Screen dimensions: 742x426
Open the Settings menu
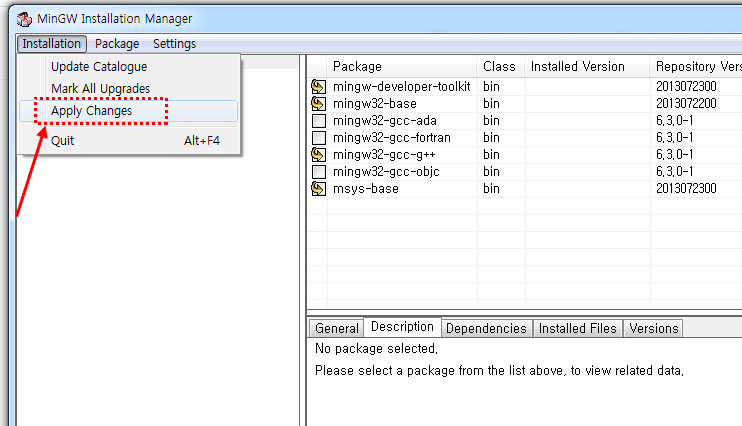[x=174, y=44]
